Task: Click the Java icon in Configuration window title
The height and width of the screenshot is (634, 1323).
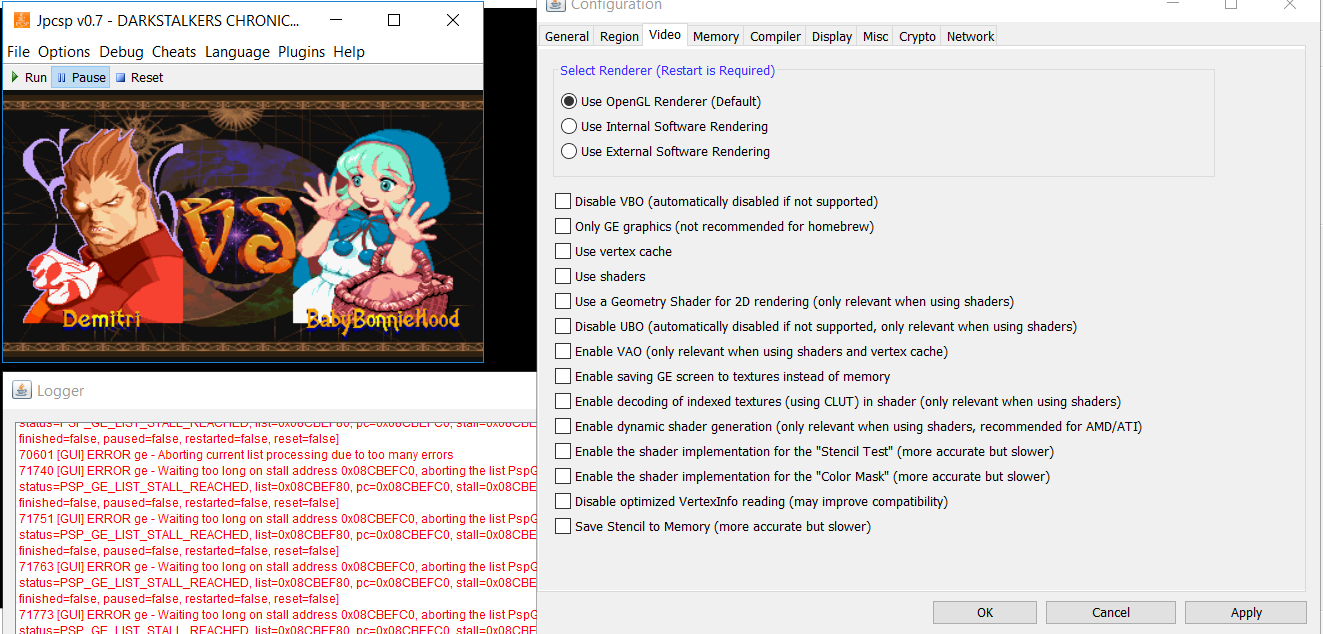Action: tap(554, 5)
